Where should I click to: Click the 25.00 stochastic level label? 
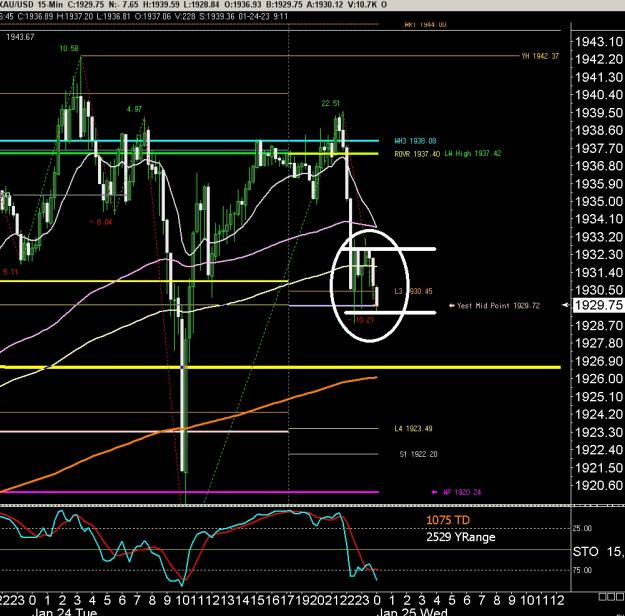click(582, 528)
